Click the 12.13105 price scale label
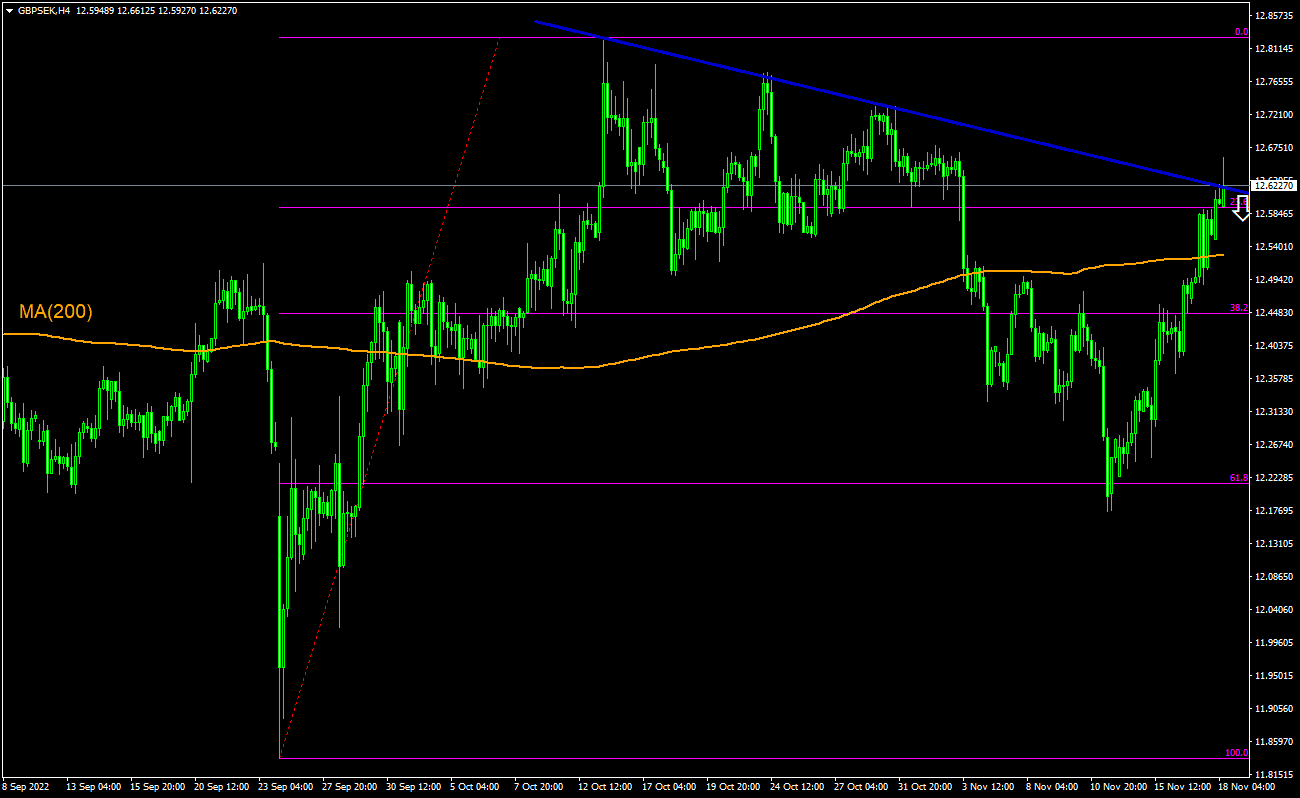 coord(1275,544)
